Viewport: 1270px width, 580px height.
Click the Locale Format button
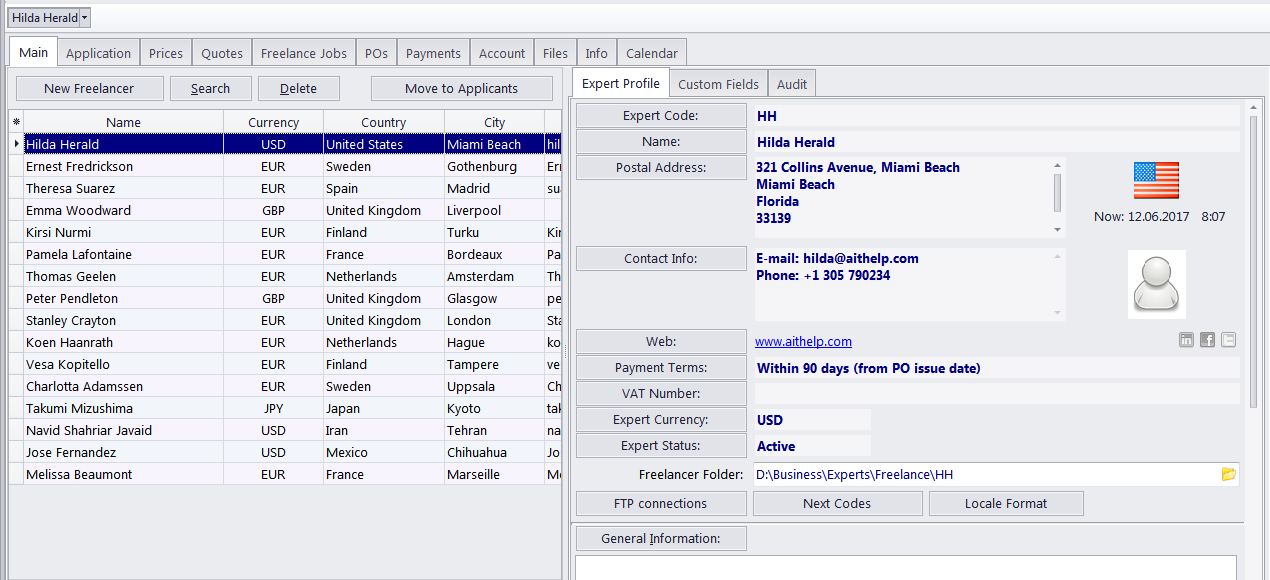(x=1005, y=503)
